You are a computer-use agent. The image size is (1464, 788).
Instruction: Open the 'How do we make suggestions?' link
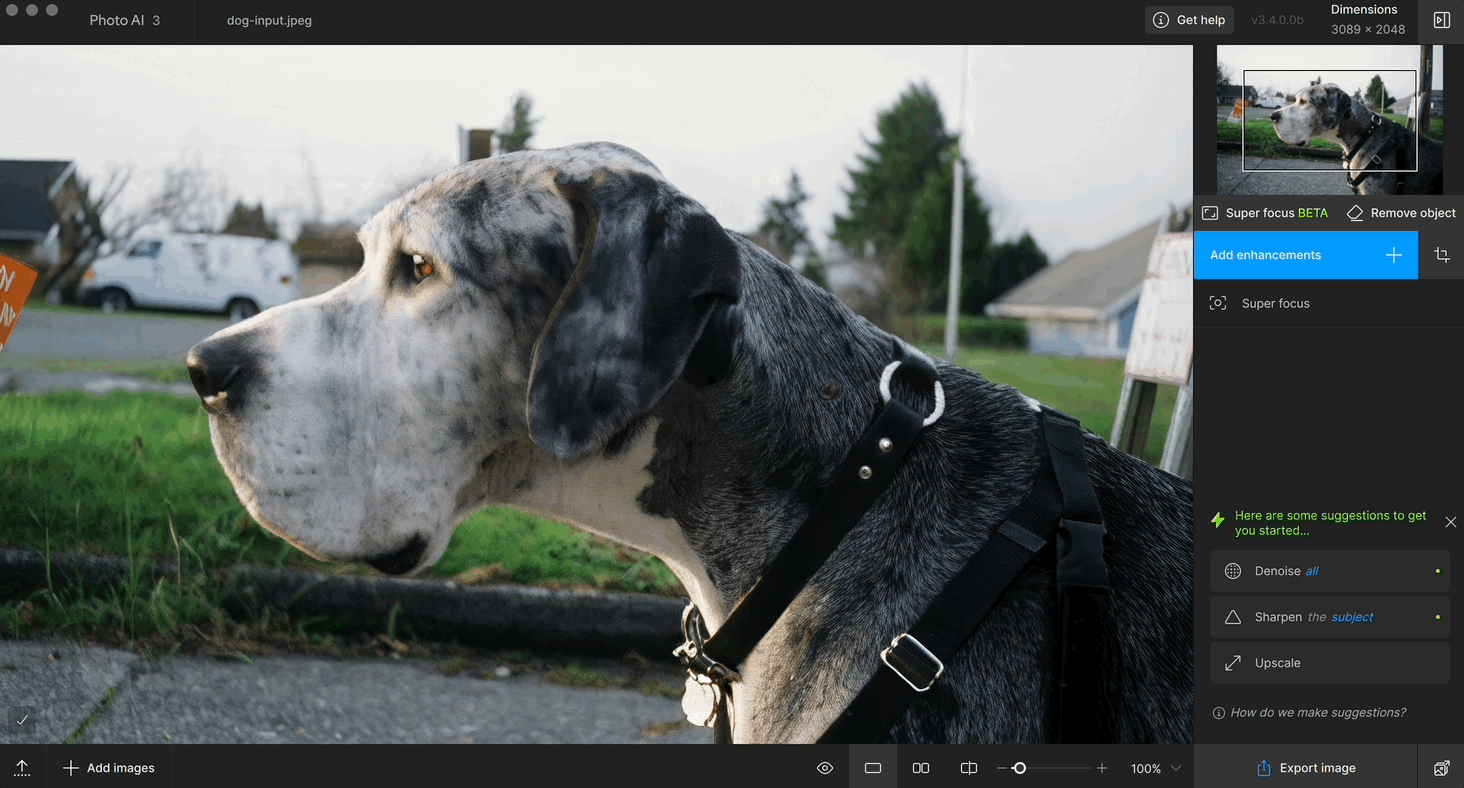pos(1317,713)
